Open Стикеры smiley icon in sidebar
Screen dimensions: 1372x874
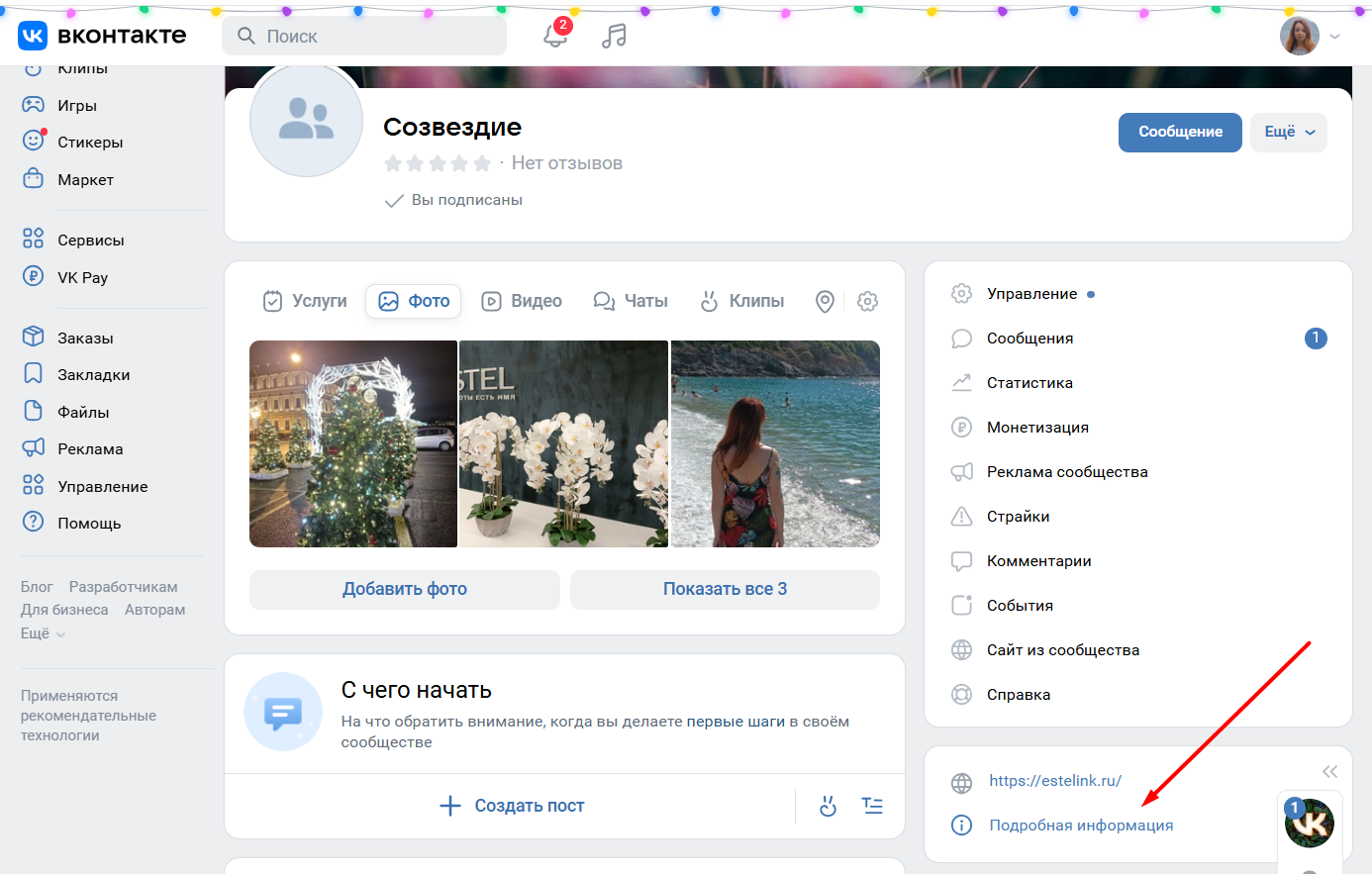34,142
